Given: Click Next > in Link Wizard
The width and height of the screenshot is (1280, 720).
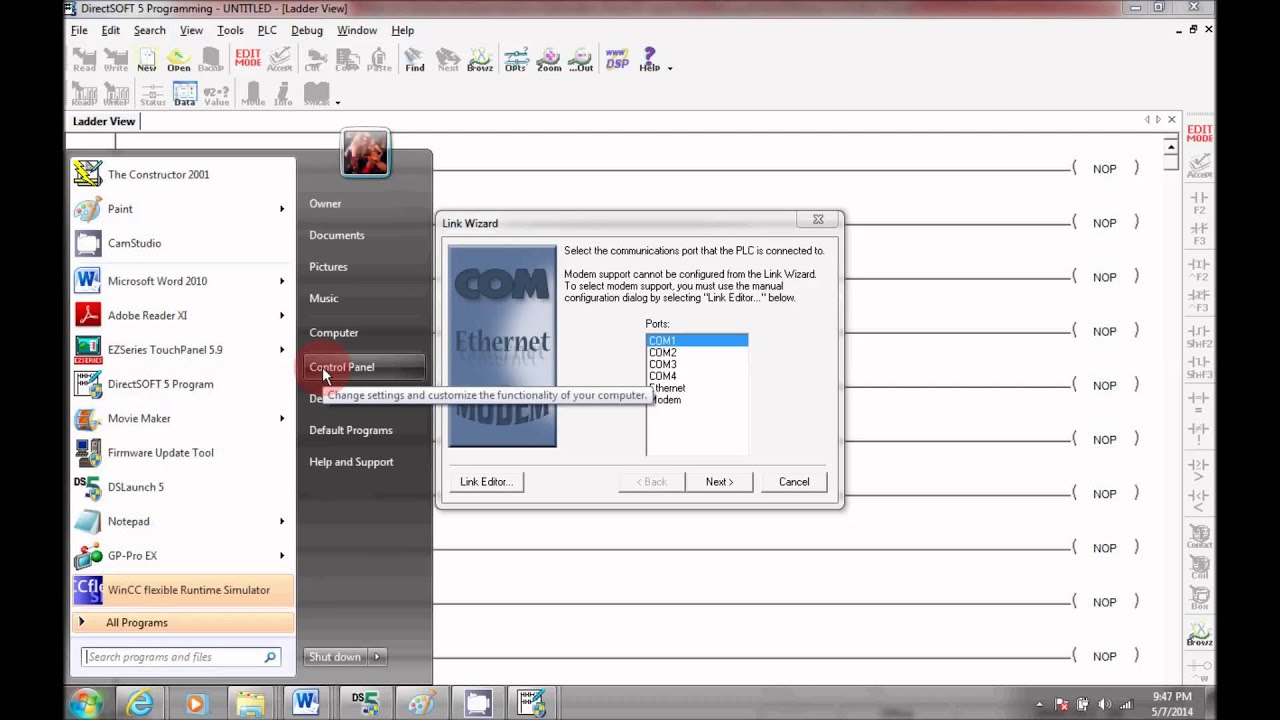Looking at the screenshot, I should (x=720, y=482).
